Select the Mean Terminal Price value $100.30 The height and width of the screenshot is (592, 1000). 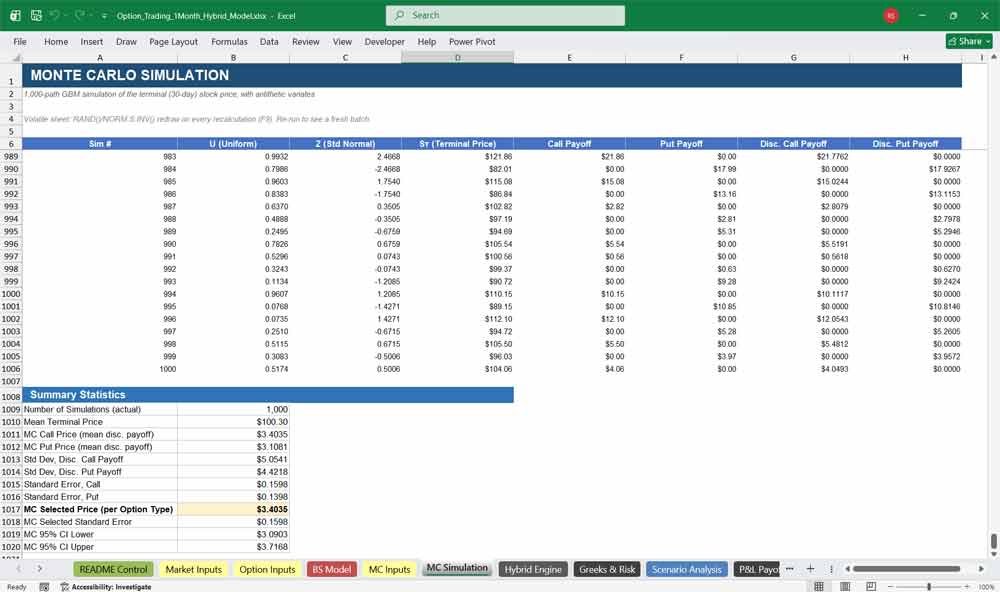pos(233,422)
